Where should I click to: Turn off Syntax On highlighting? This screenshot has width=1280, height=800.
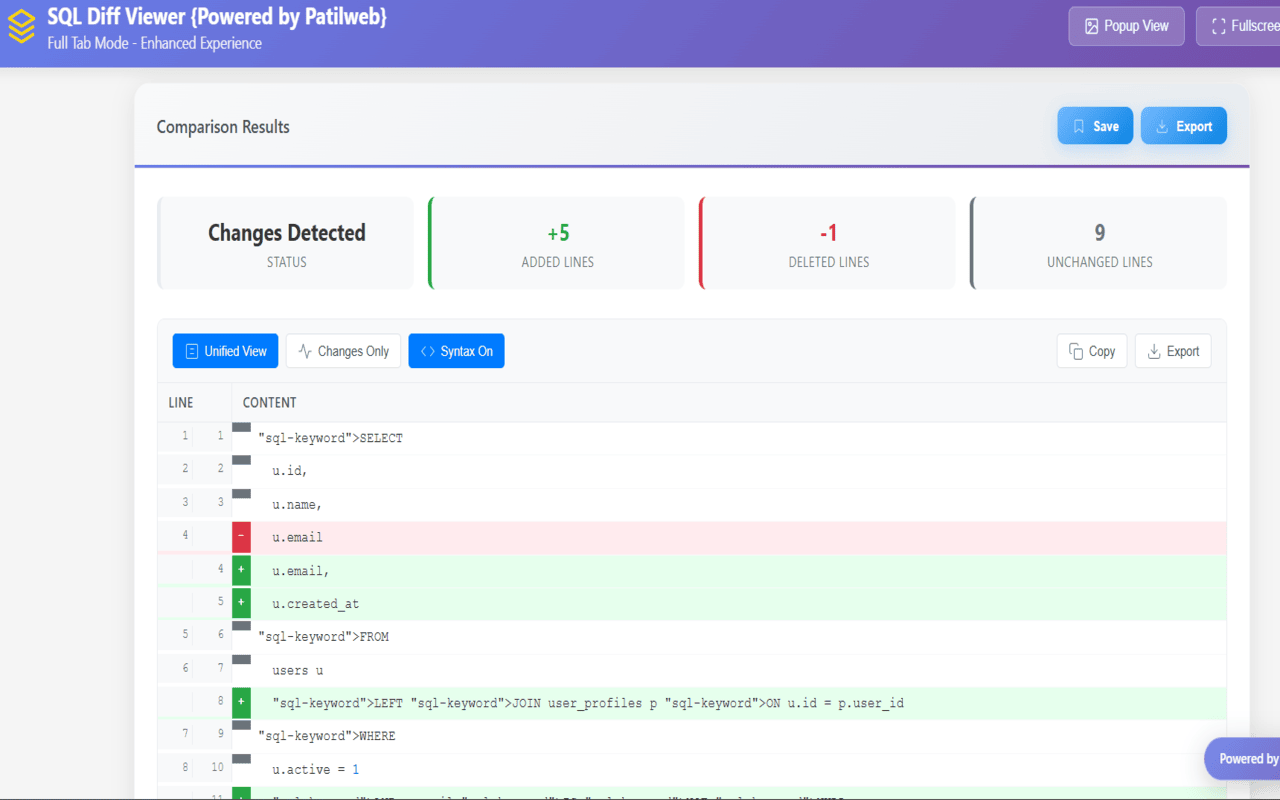[x=456, y=351]
